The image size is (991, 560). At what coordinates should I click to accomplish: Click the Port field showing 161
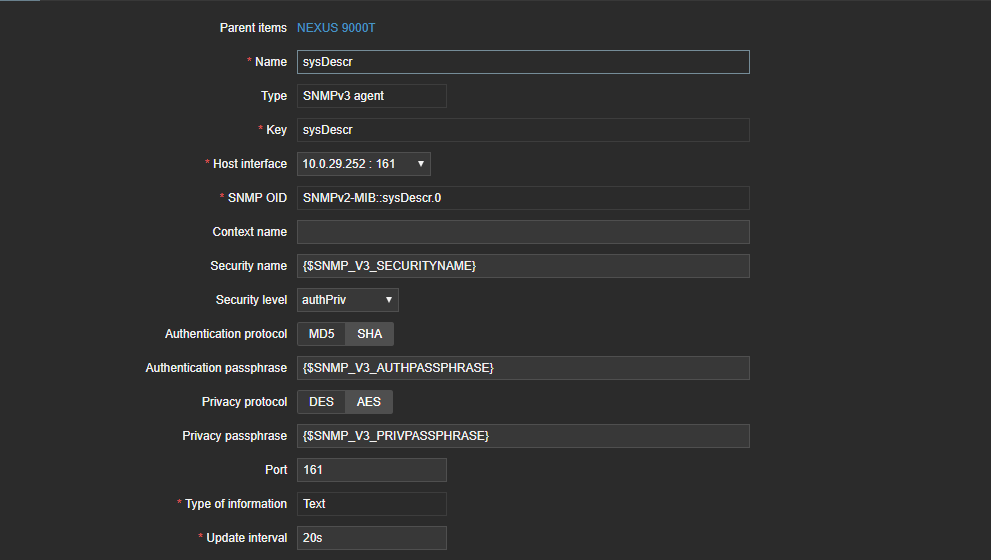tap(371, 470)
